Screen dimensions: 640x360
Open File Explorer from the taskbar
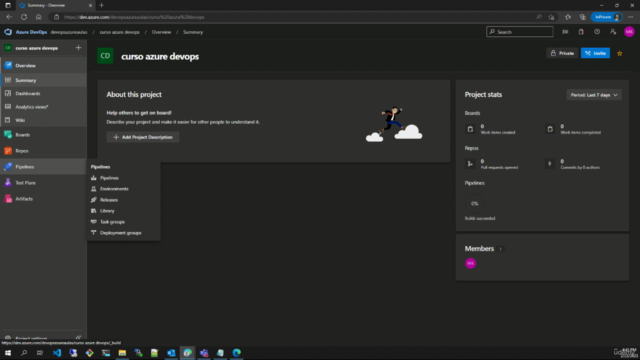[x=122, y=353]
